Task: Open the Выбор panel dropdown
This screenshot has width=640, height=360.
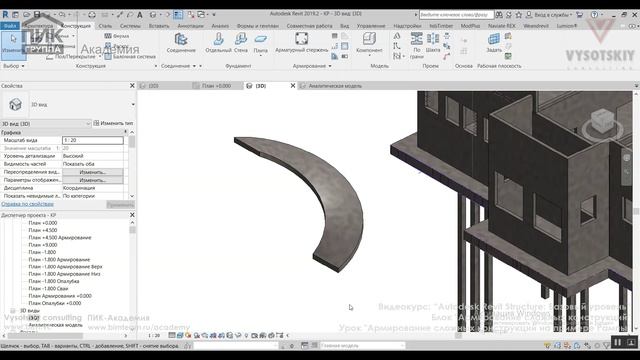Action: (13, 66)
